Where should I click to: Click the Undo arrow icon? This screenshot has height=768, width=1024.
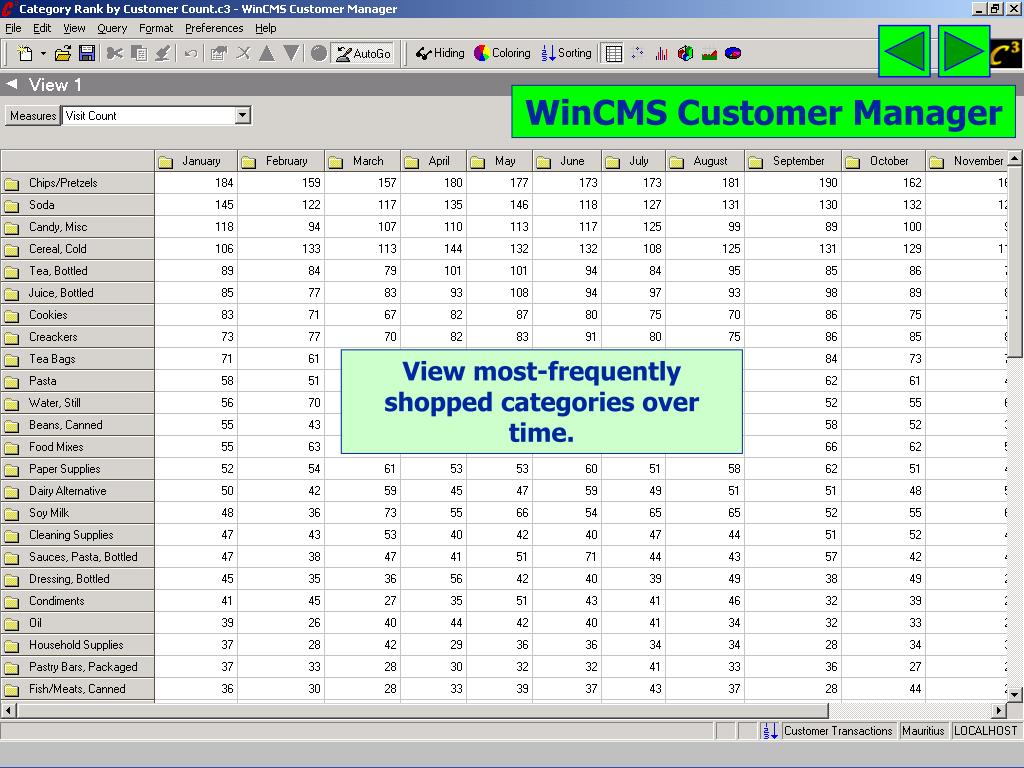click(191, 54)
